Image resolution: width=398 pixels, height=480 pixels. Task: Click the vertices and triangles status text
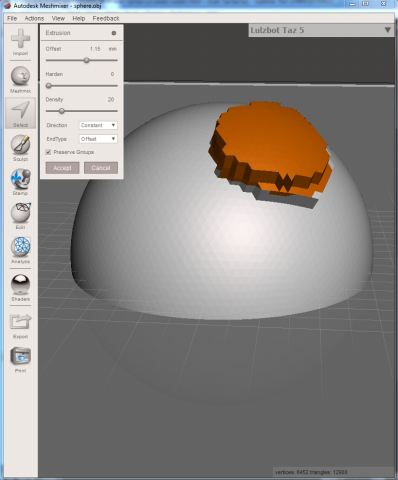[311, 472]
